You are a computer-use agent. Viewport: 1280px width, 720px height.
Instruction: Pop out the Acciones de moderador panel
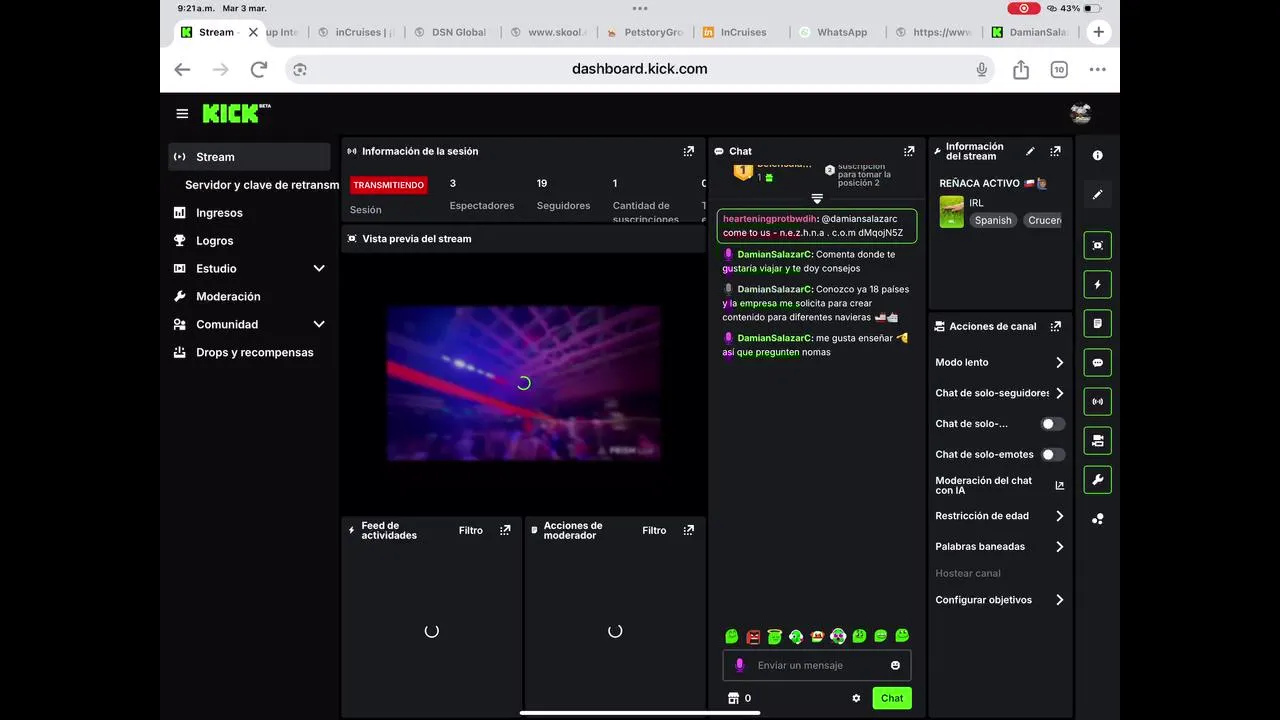pos(688,531)
